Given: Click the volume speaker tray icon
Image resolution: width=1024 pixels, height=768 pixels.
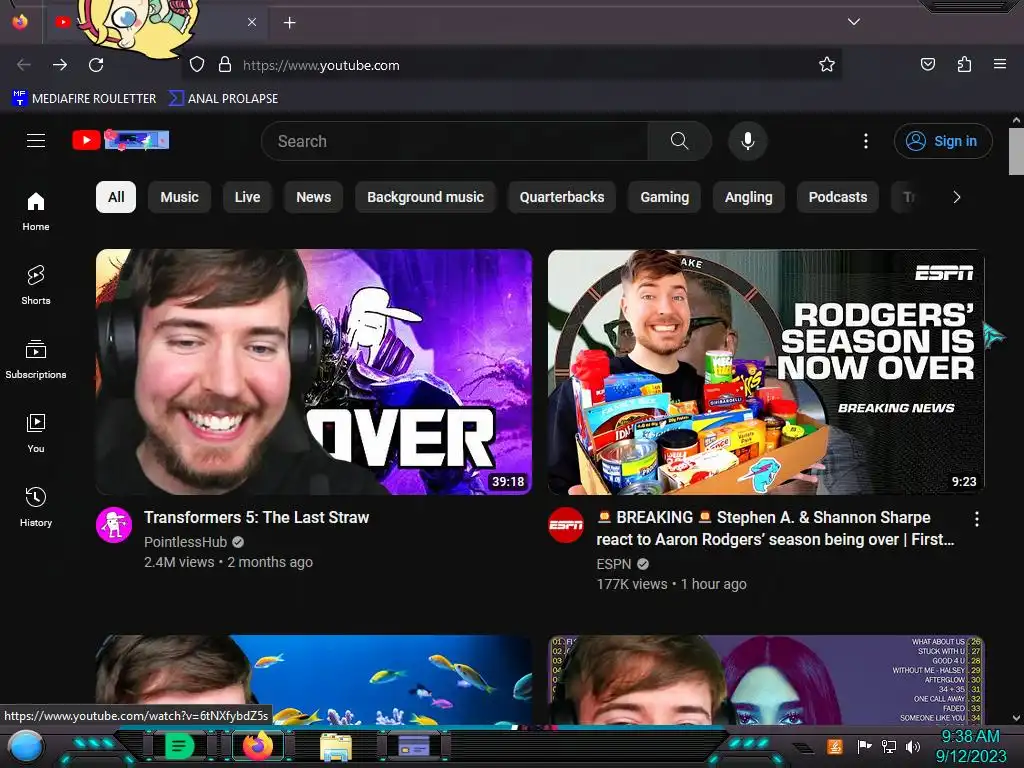Looking at the screenshot, I should click(x=913, y=746).
